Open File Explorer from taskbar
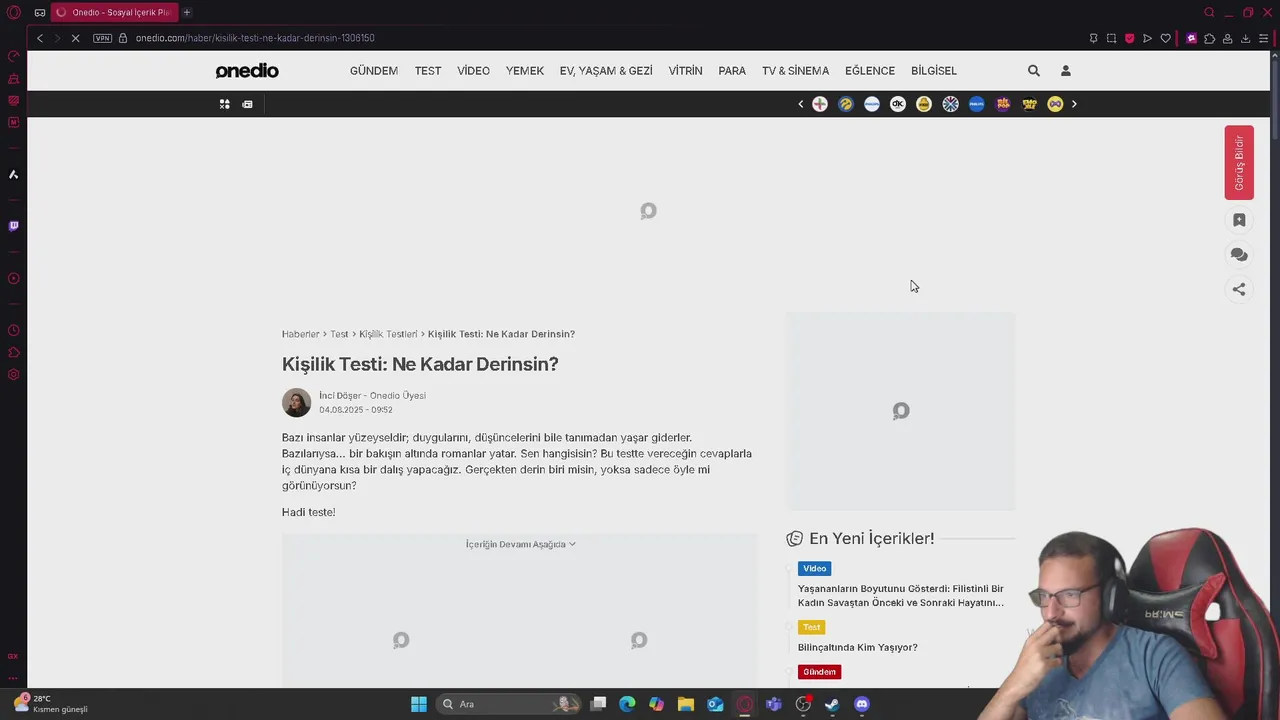This screenshot has width=1280, height=720. click(686, 704)
